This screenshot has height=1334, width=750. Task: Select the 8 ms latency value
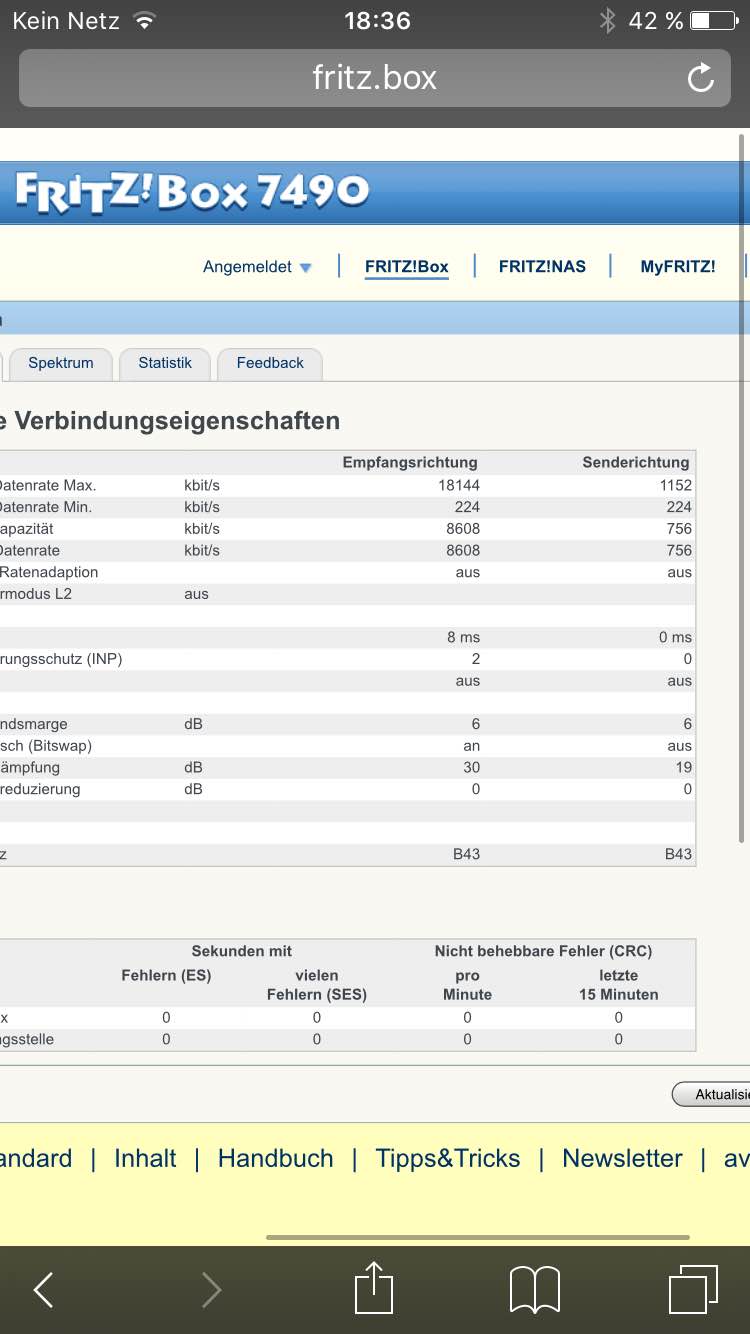pos(463,637)
